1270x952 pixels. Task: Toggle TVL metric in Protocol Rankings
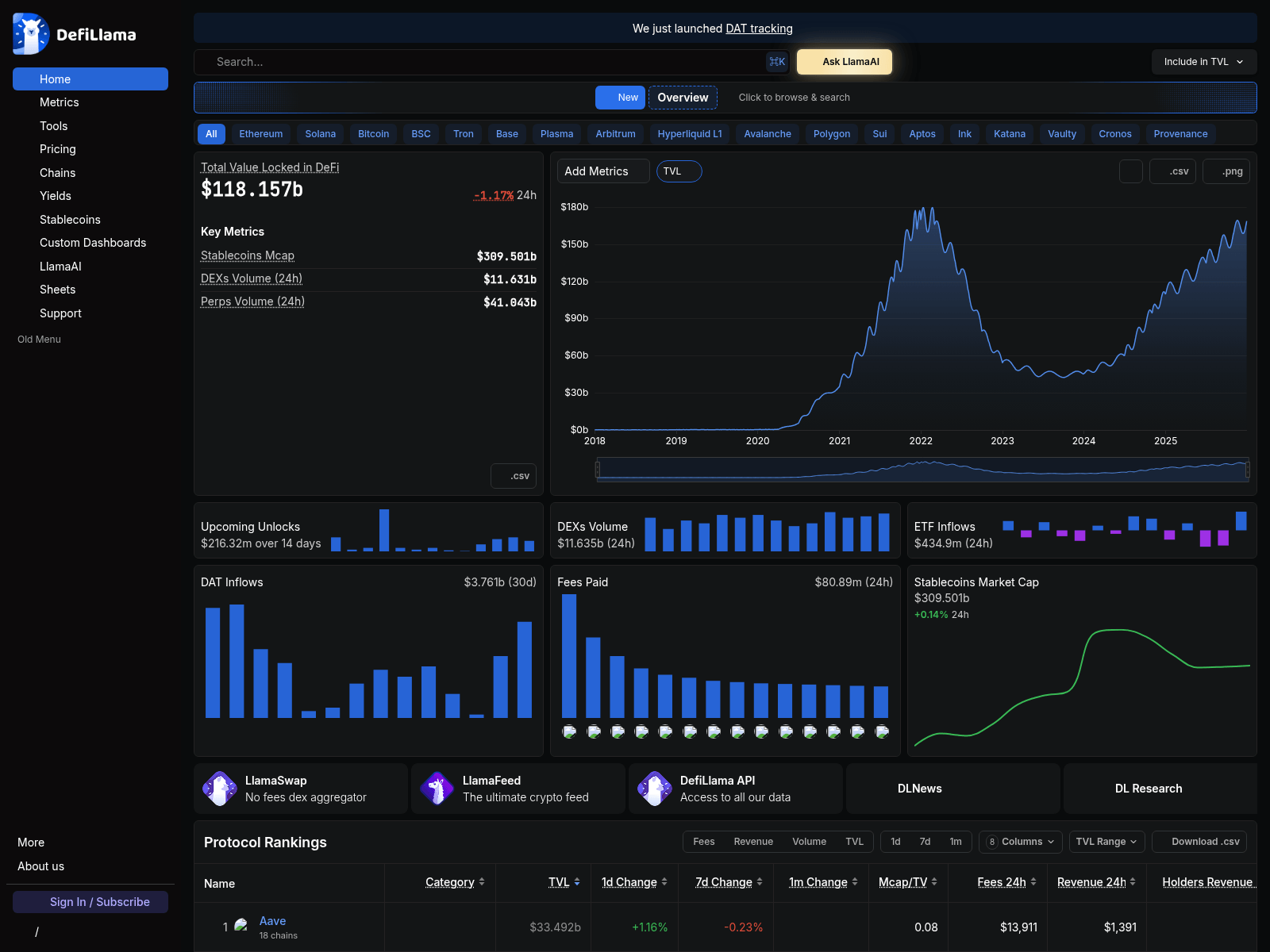pos(855,842)
